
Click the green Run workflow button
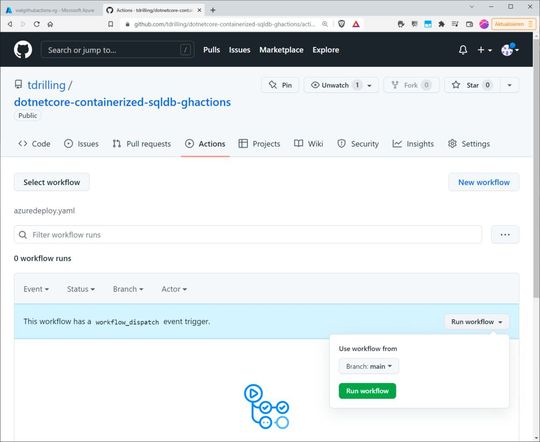point(367,391)
